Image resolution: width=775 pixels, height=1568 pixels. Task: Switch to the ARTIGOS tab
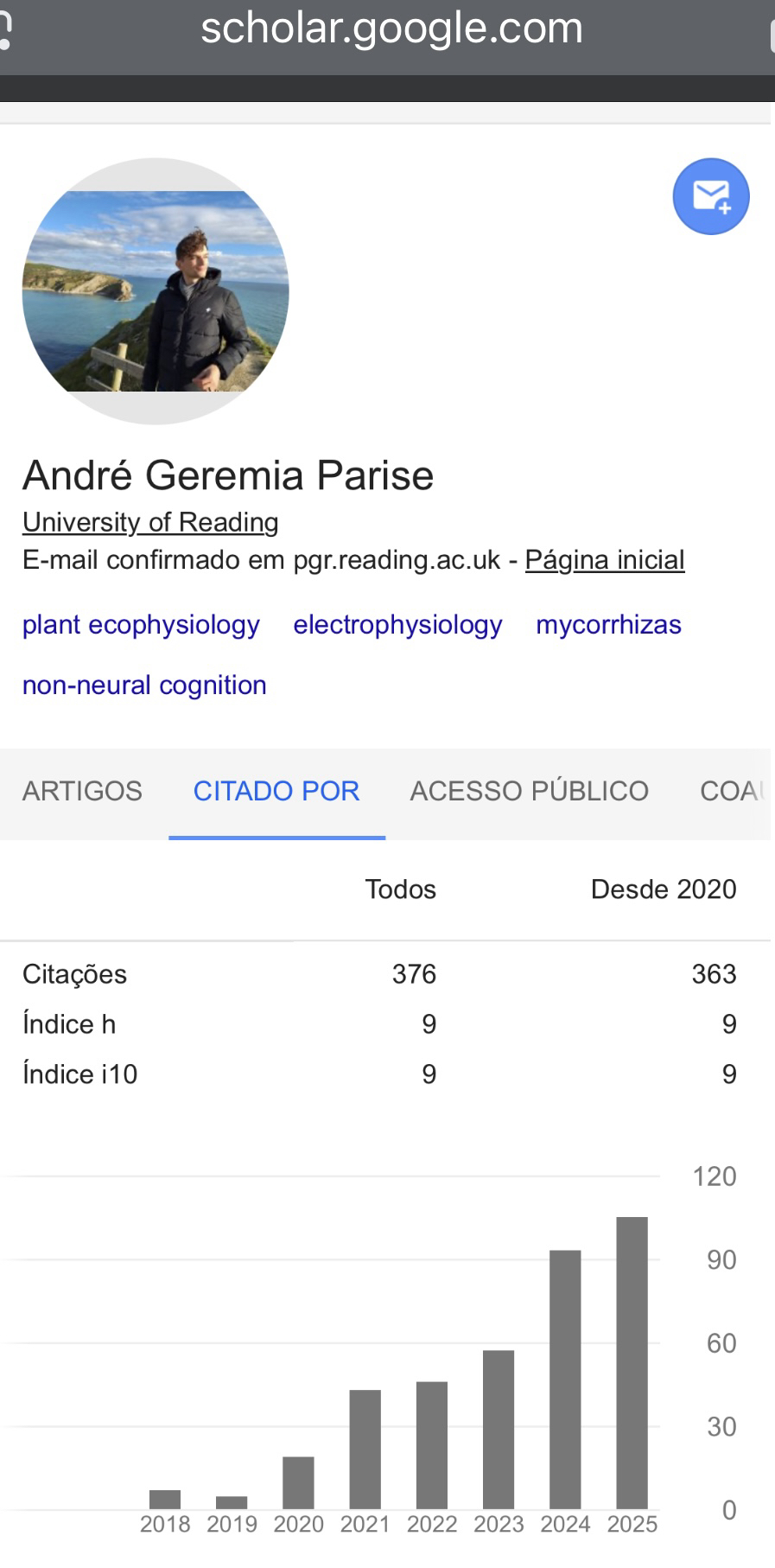pos(82,791)
